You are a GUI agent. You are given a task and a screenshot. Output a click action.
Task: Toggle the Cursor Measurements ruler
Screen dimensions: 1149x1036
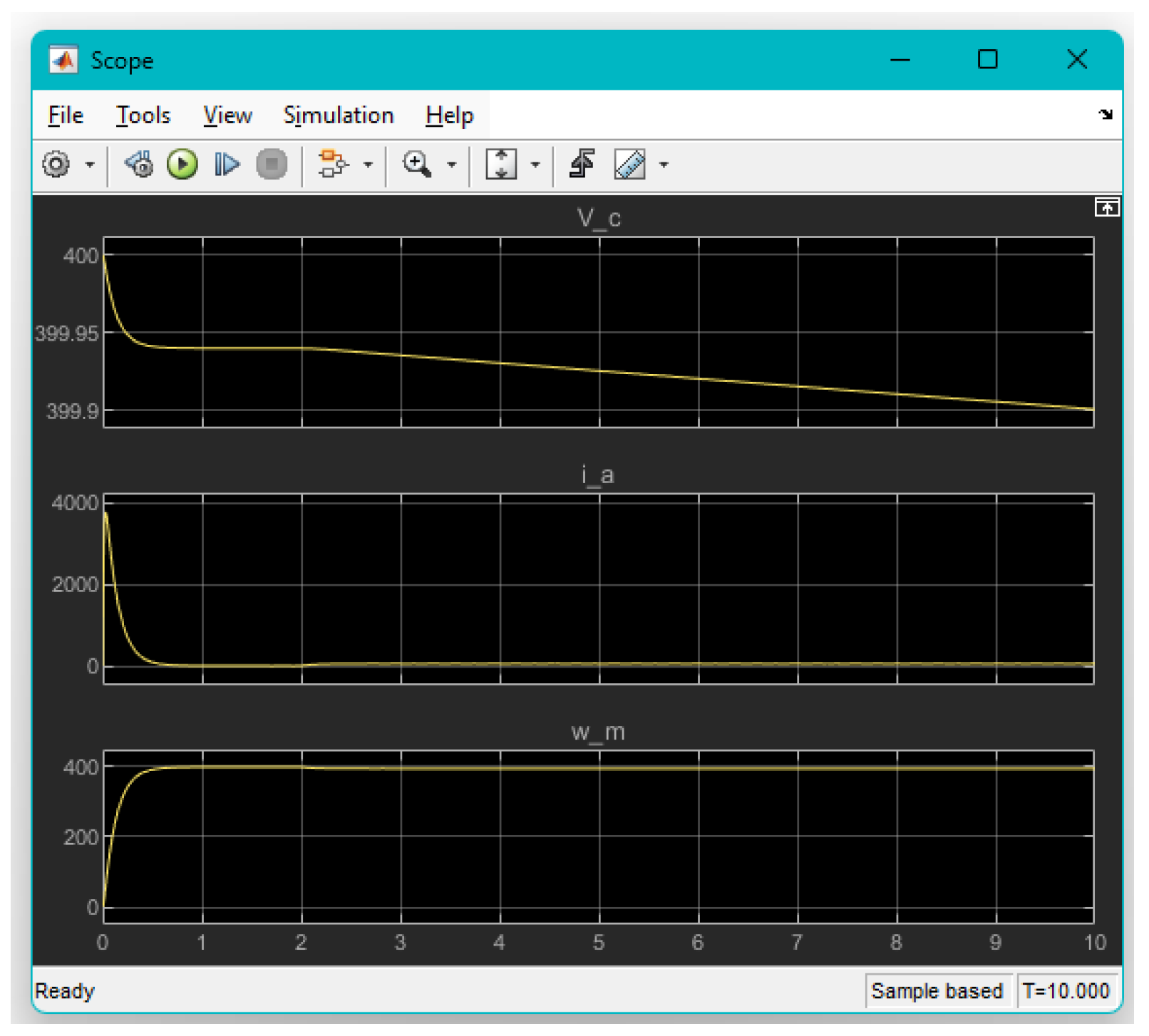(630, 165)
